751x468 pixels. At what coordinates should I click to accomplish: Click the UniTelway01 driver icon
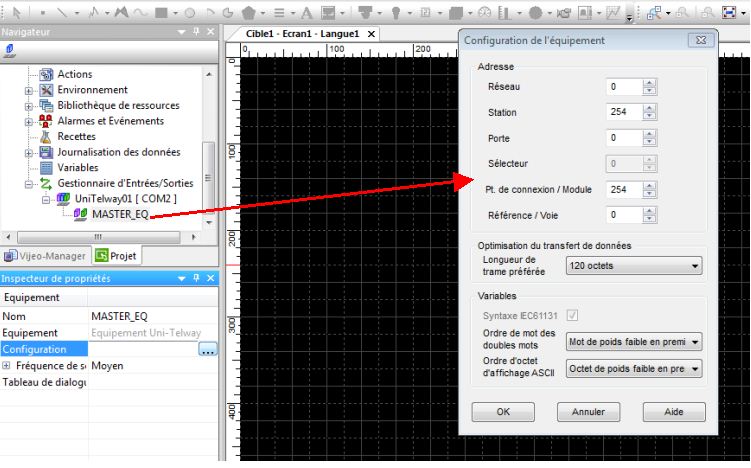[x=62, y=199]
